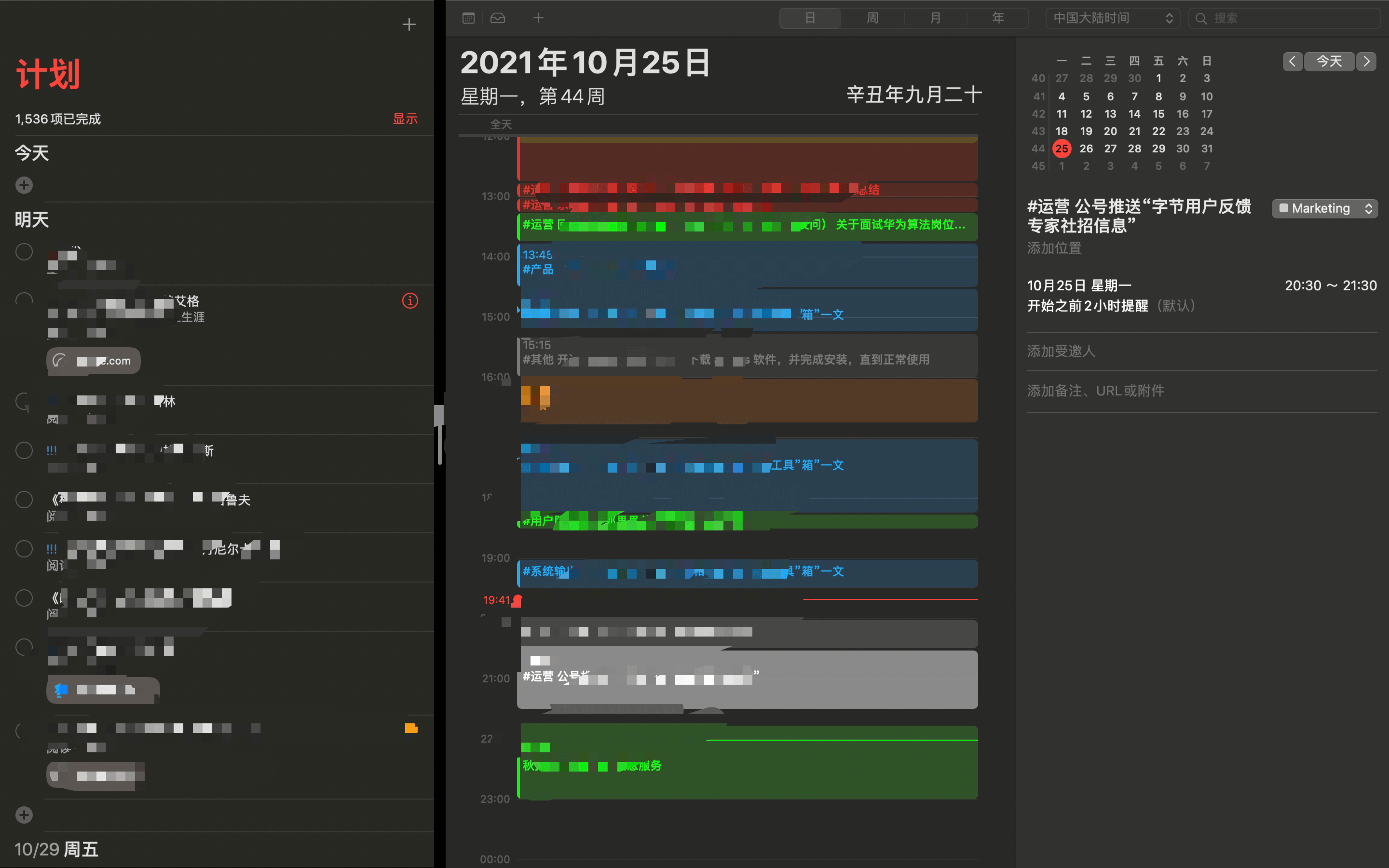Open the .com link attachment on the 艾格 reminder
This screenshot has width=1389, height=868.
[94, 361]
